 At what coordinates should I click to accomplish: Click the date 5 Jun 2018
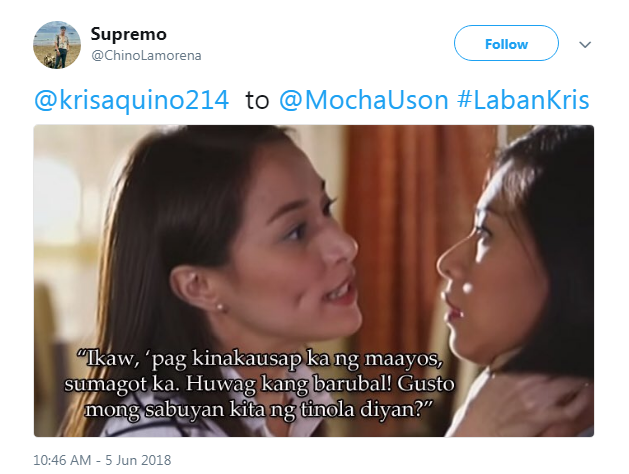(x=138, y=460)
